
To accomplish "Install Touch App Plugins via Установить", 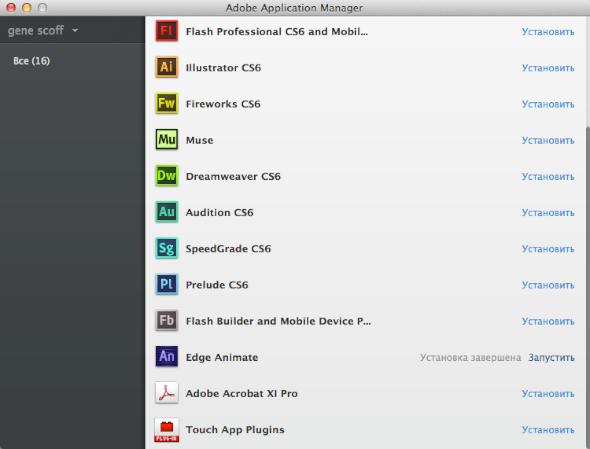I will coord(548,430).
